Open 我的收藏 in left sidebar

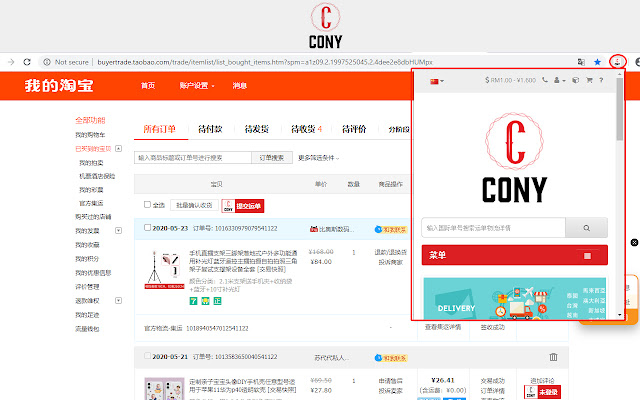[x=87, y=244]
